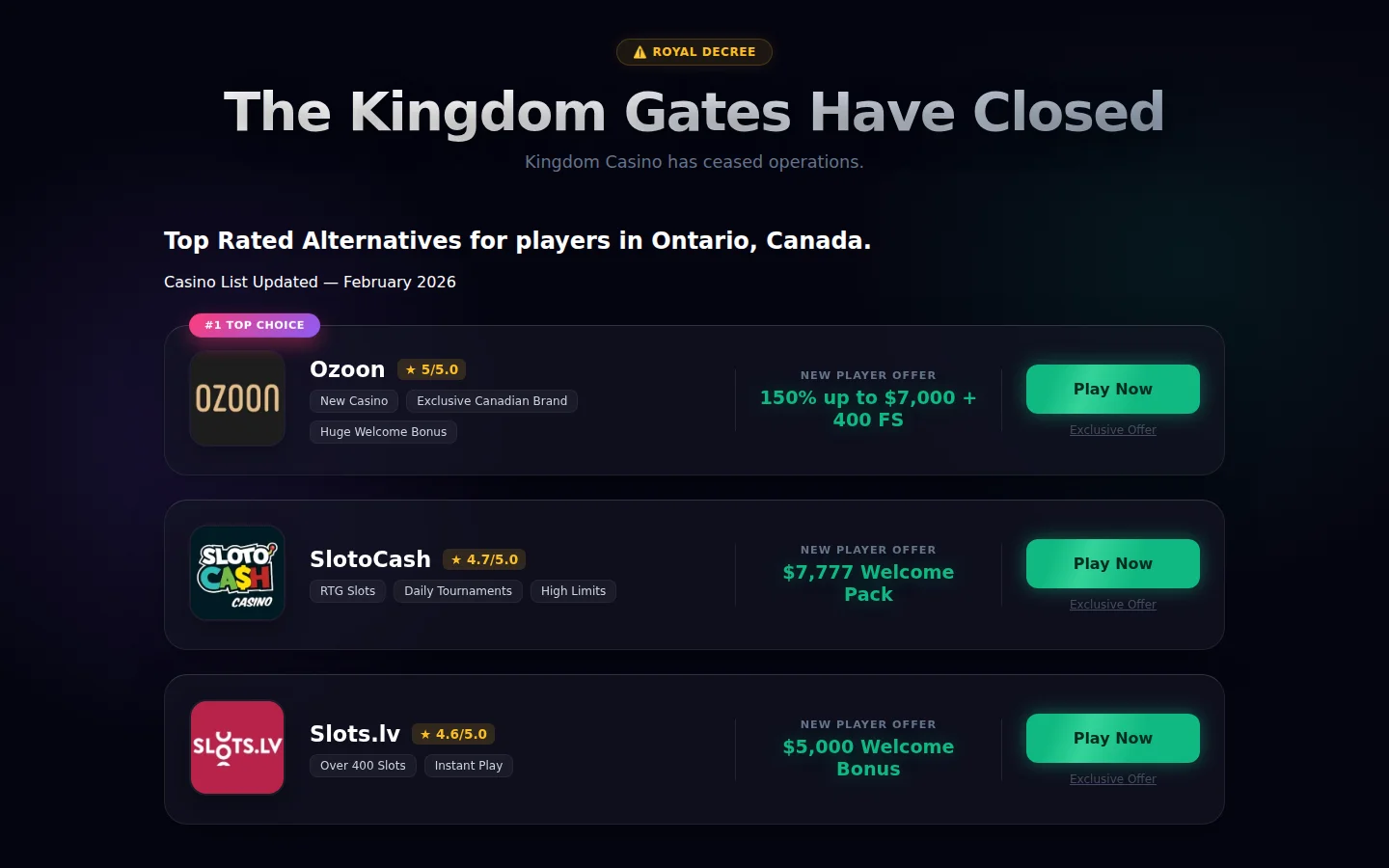Screen dimensions: 1389x868
Task: Select the #1 Top Choice badge
Action: coord(255,325)
